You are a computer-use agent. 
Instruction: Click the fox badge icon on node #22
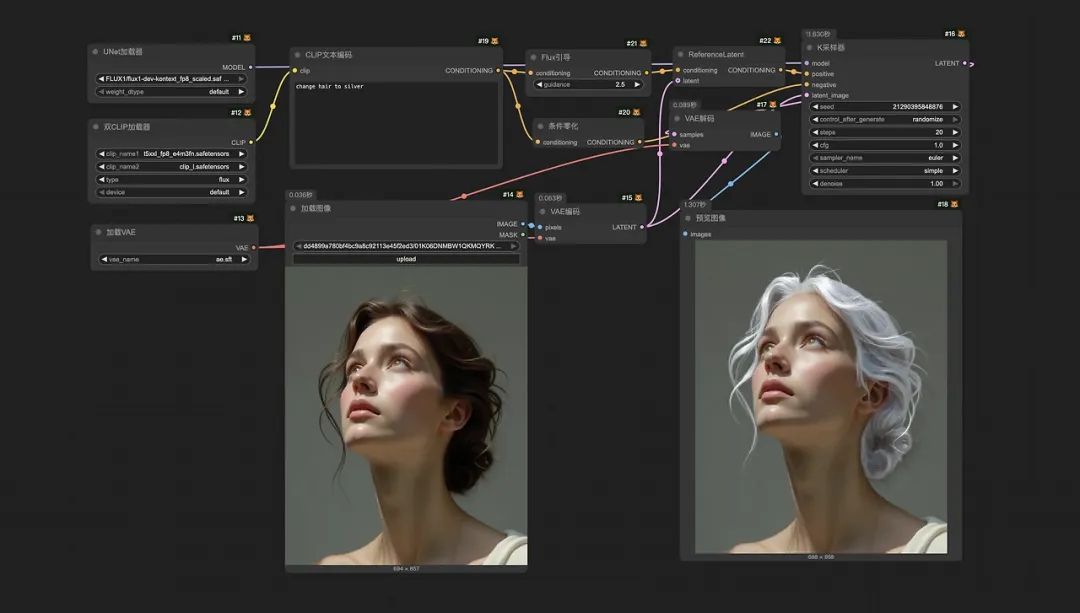777,41
